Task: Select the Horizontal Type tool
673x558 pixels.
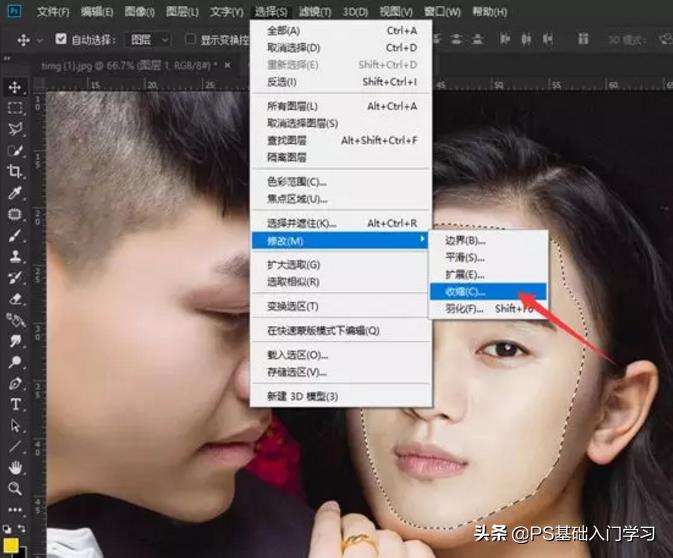Action: (16, 404)
